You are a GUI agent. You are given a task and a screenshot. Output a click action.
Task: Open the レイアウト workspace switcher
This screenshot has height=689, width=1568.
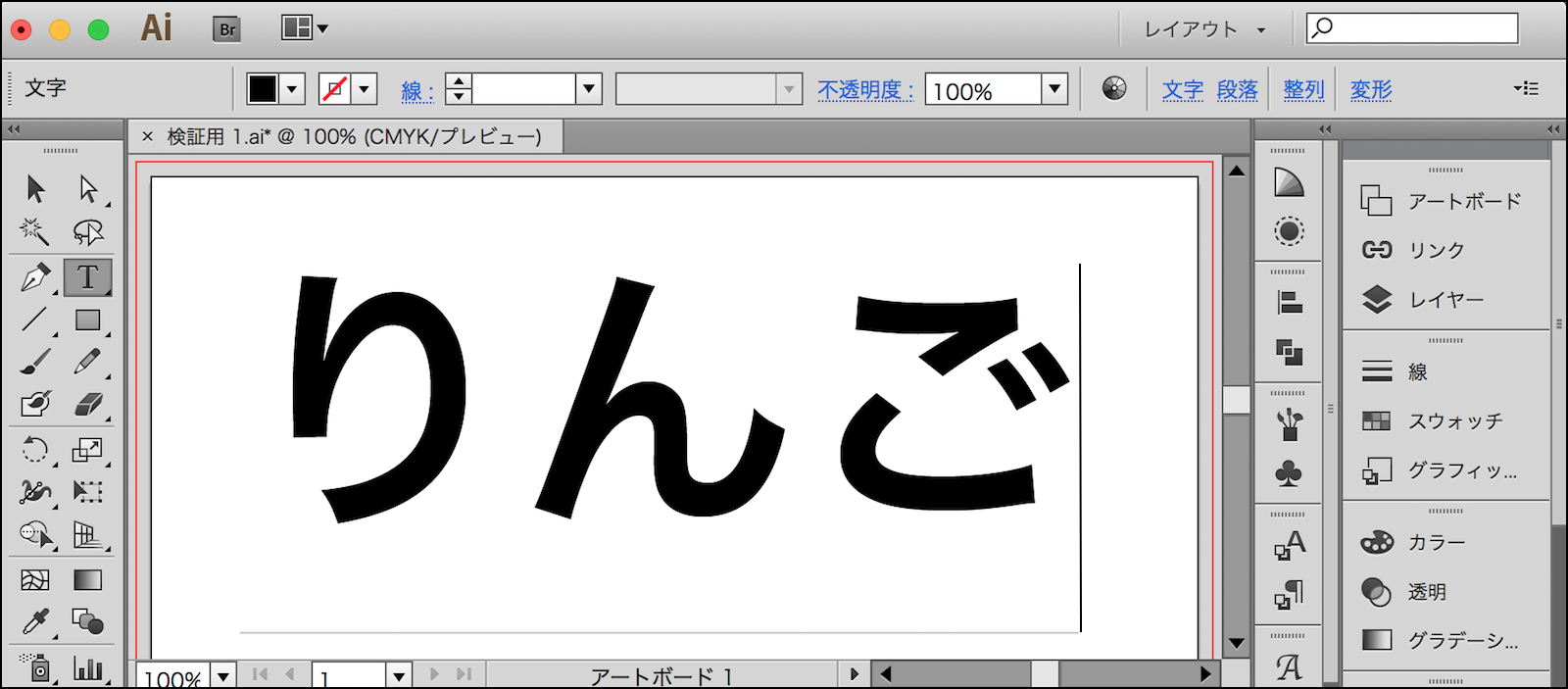(1204, 29)
